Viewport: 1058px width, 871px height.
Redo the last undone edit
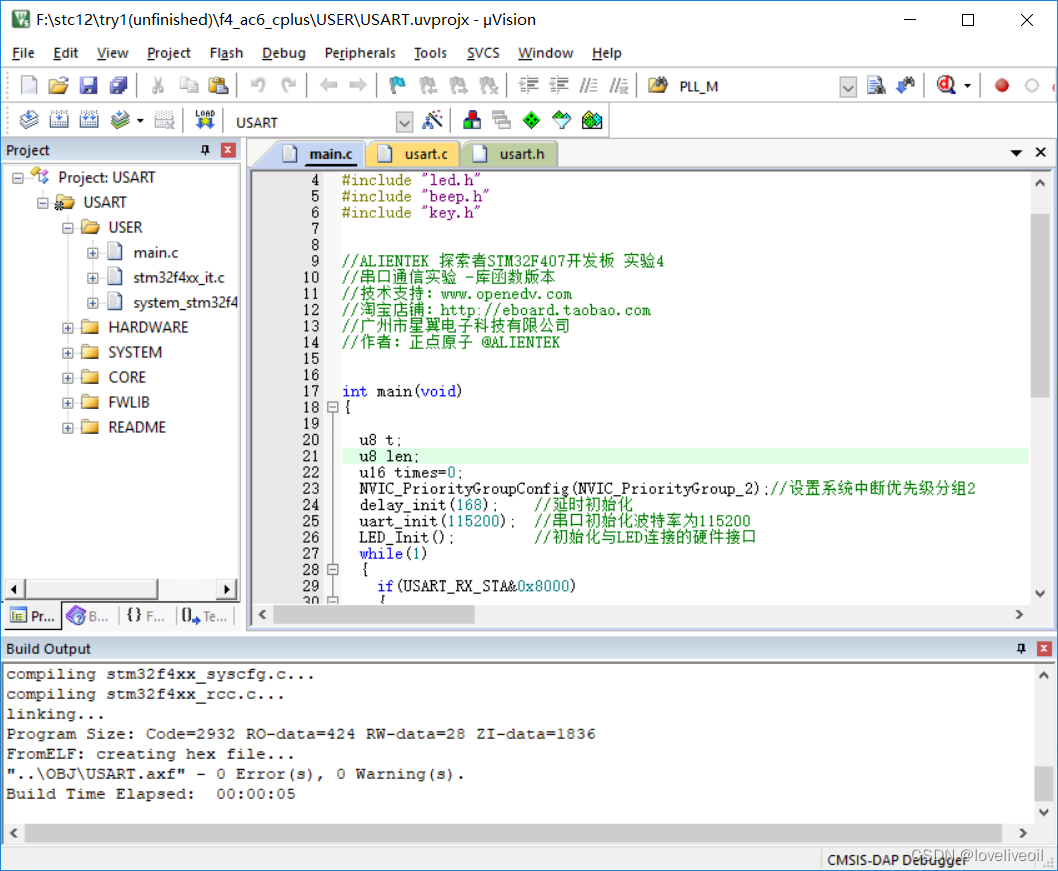tap(288, 86)
